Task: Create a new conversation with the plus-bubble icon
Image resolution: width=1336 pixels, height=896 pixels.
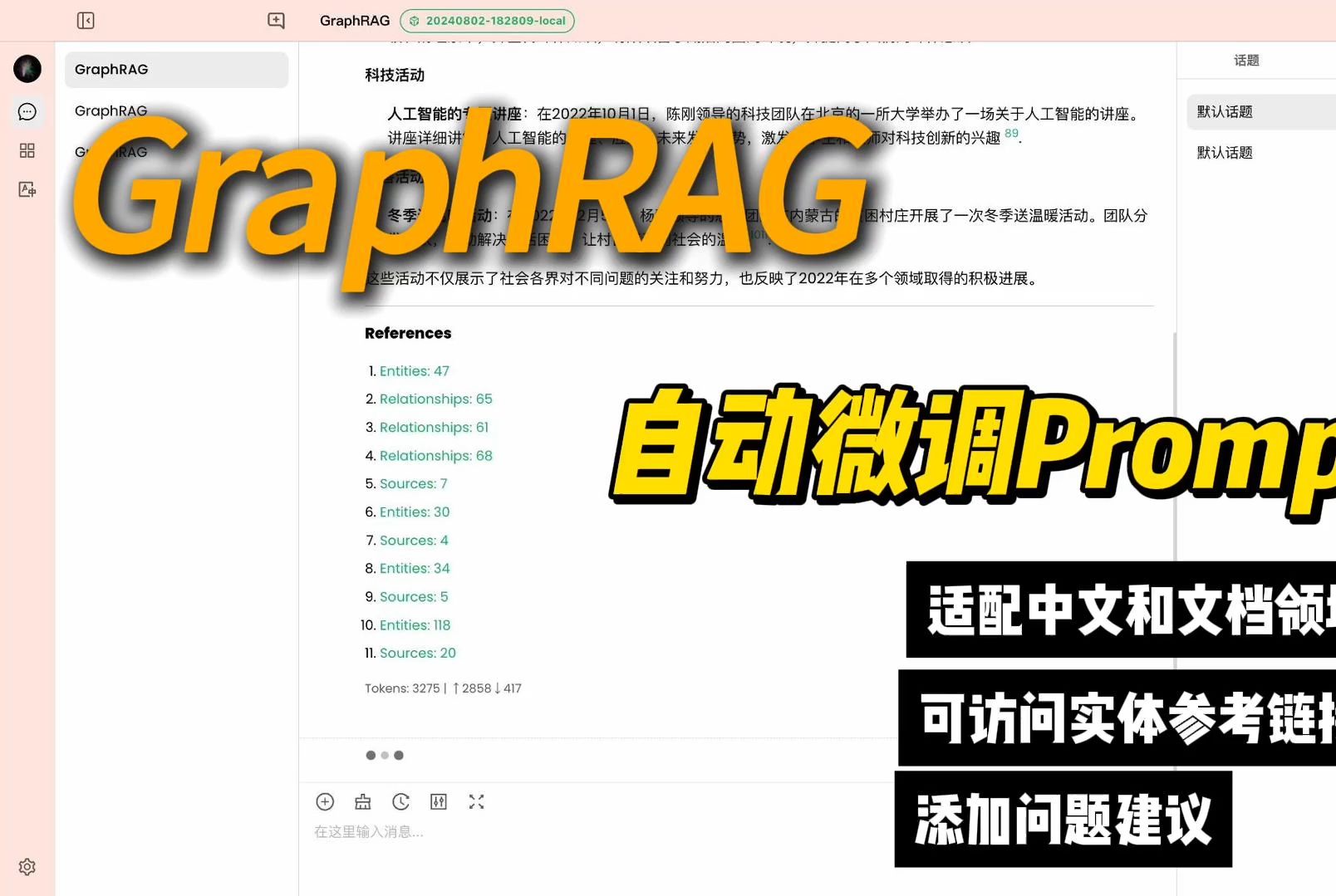Action: (x=276, y=21)
